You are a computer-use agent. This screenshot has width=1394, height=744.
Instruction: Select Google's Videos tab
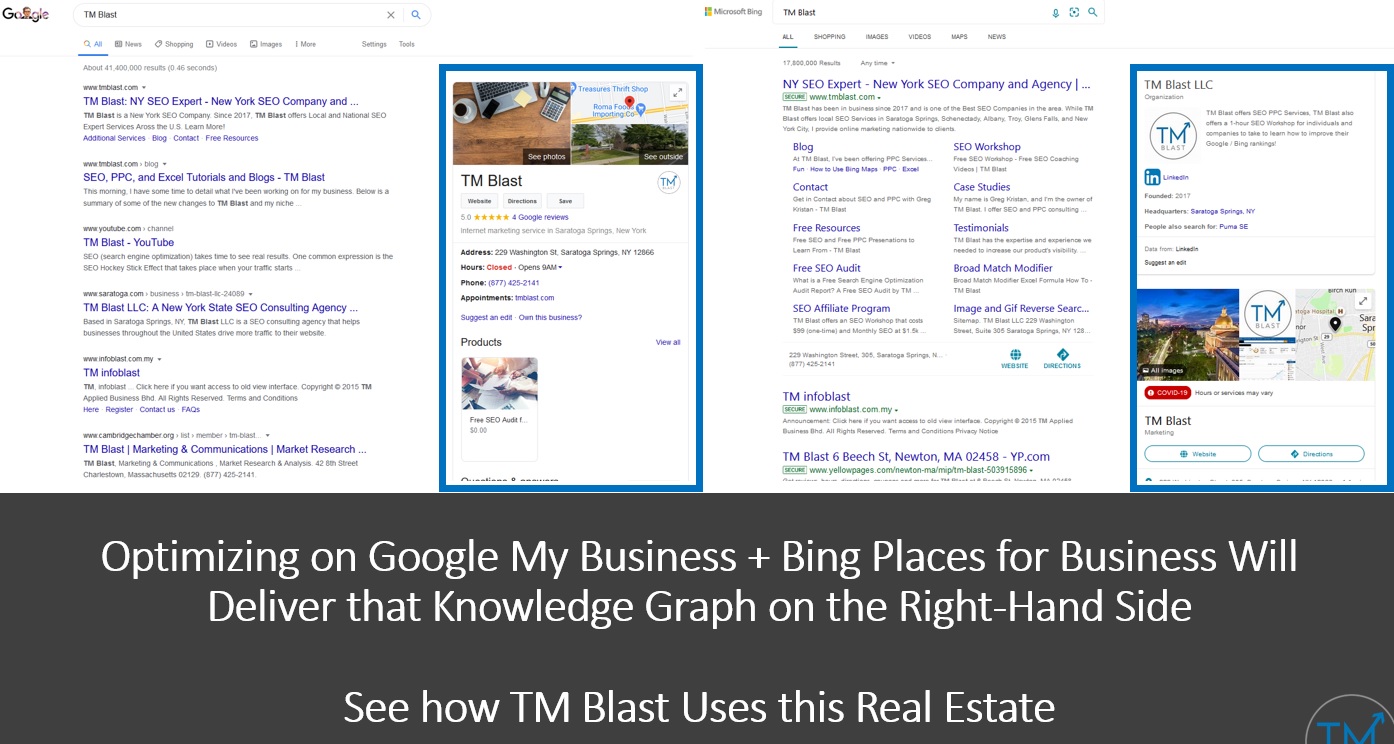[x=222, y=44]
